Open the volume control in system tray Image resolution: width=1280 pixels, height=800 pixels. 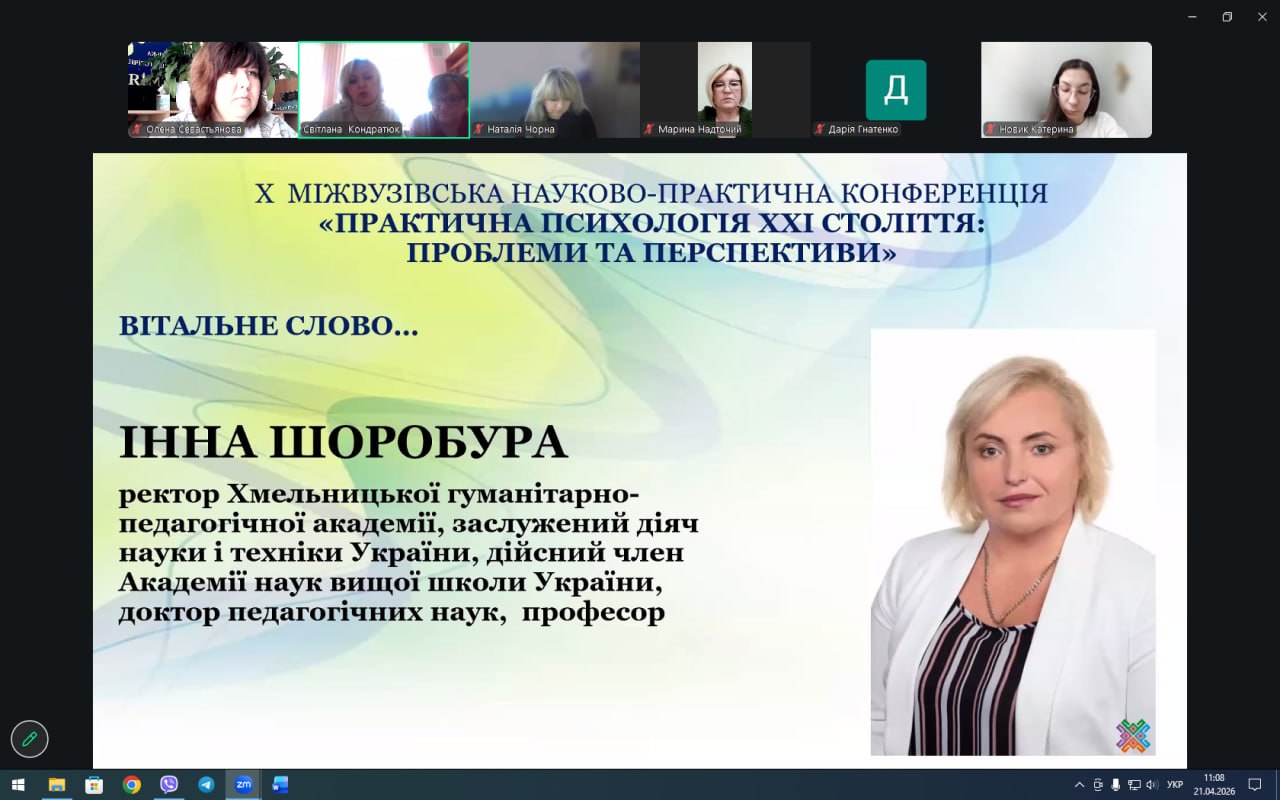1152,785
